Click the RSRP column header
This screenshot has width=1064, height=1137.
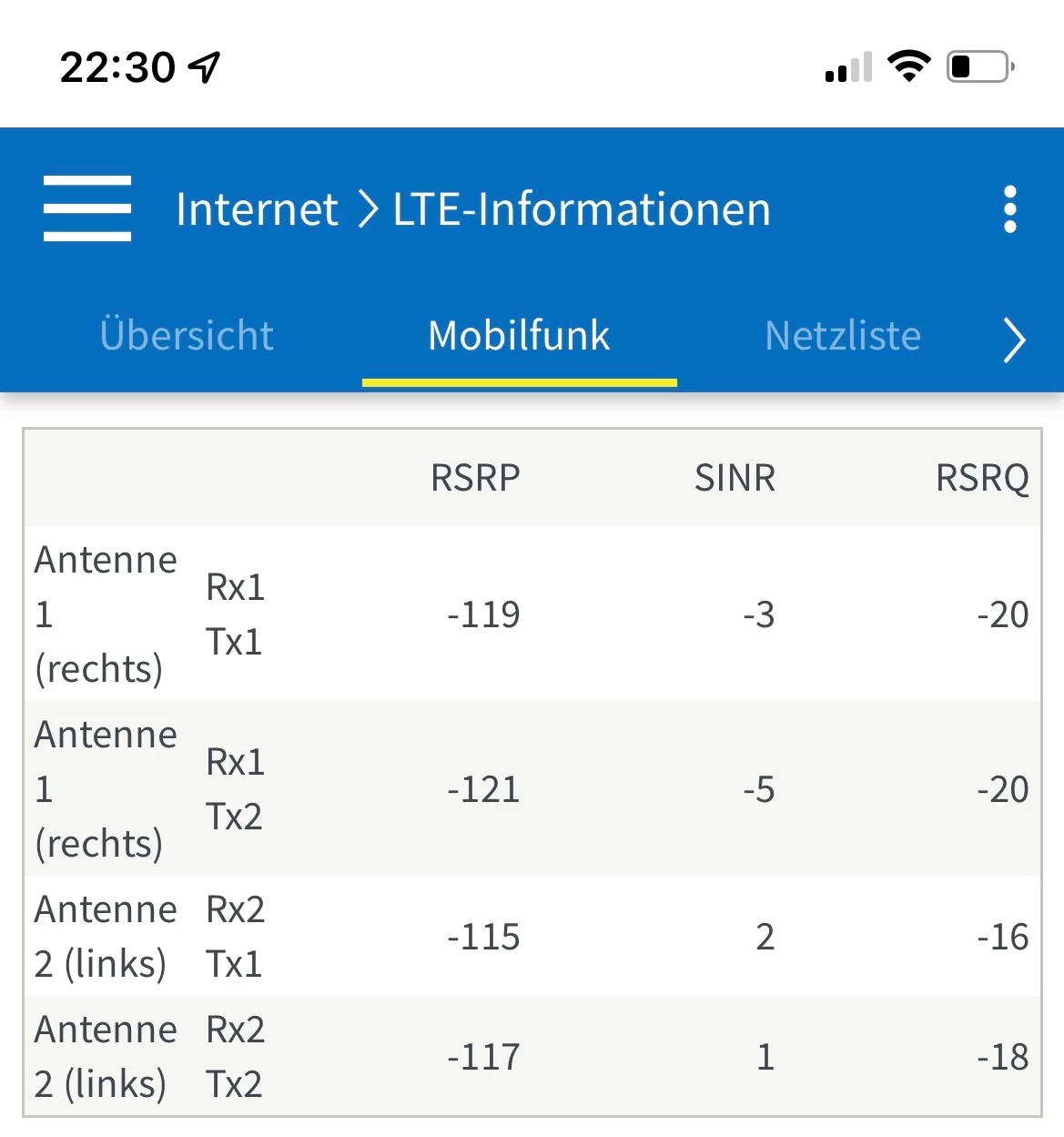tap(475, 478)
